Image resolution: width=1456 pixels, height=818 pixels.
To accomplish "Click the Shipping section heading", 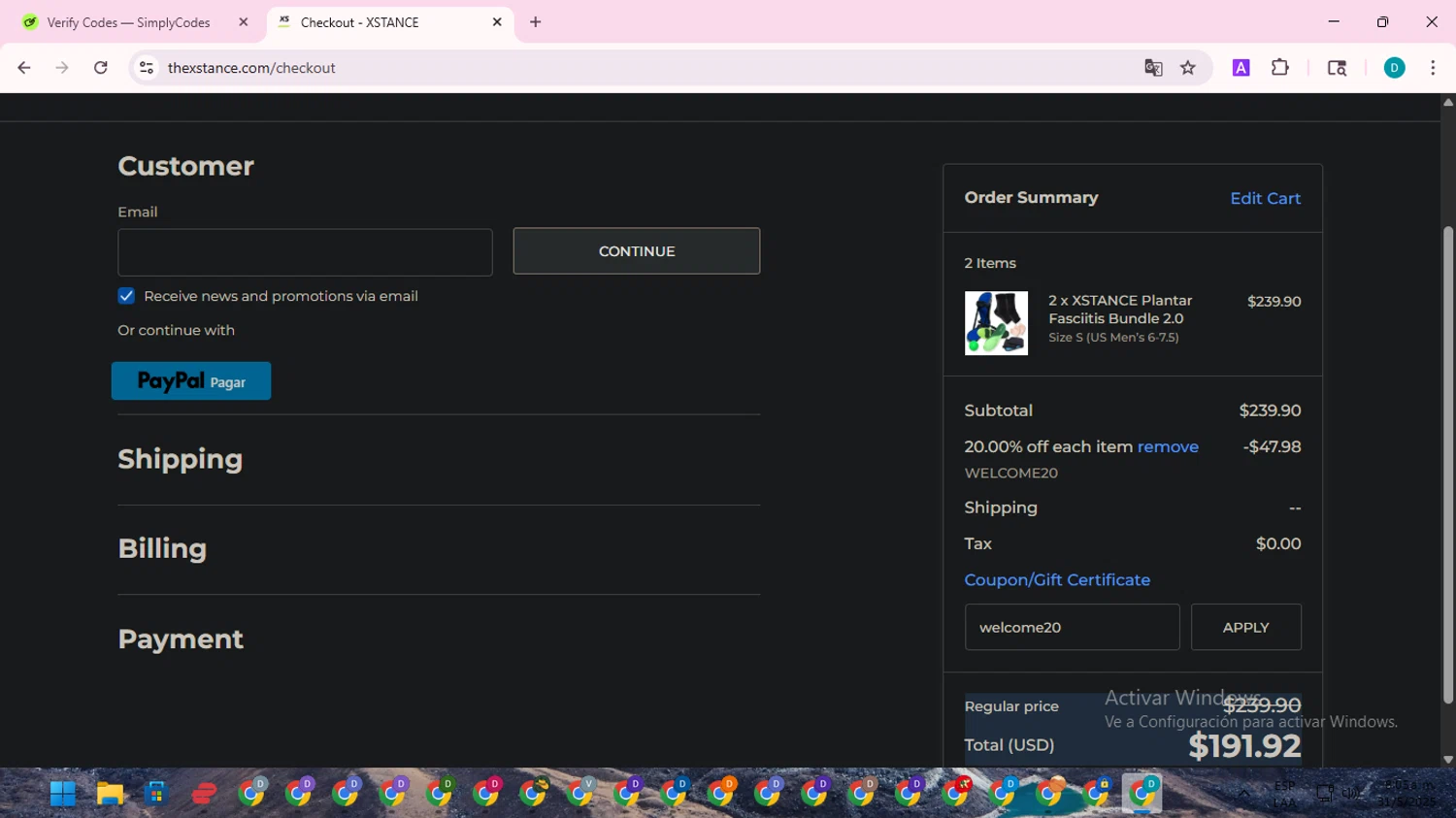I will click(x=181, y=459).
